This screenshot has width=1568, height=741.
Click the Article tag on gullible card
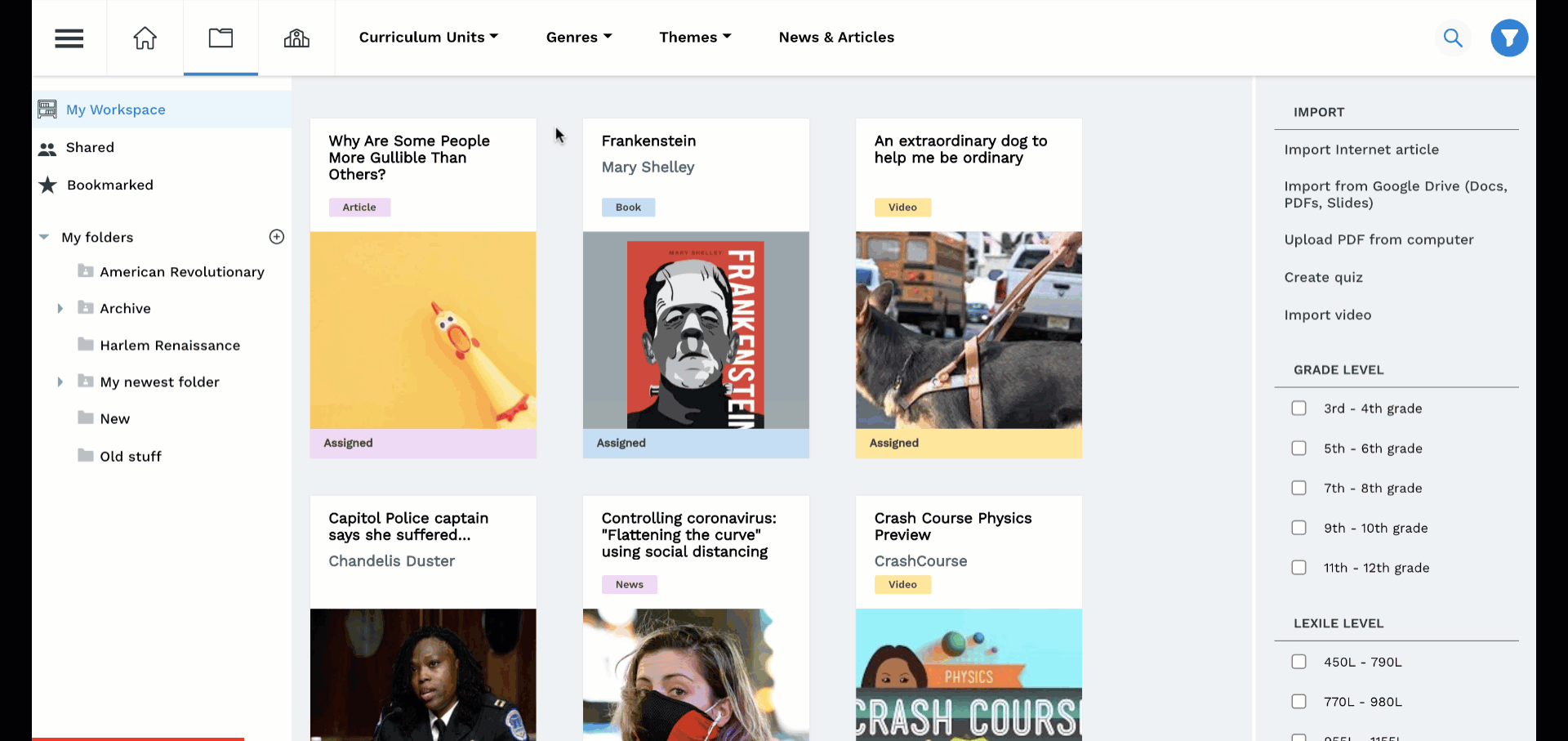359,208
